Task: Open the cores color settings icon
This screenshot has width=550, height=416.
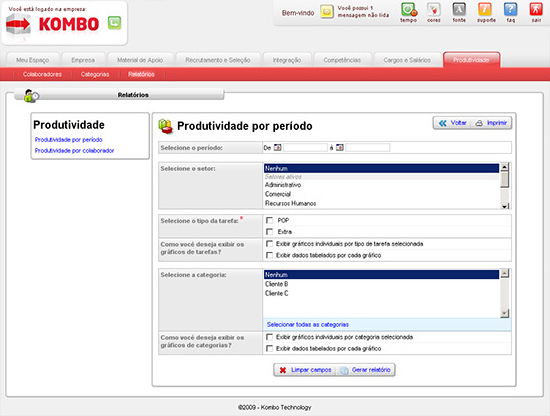Action: 434,9
